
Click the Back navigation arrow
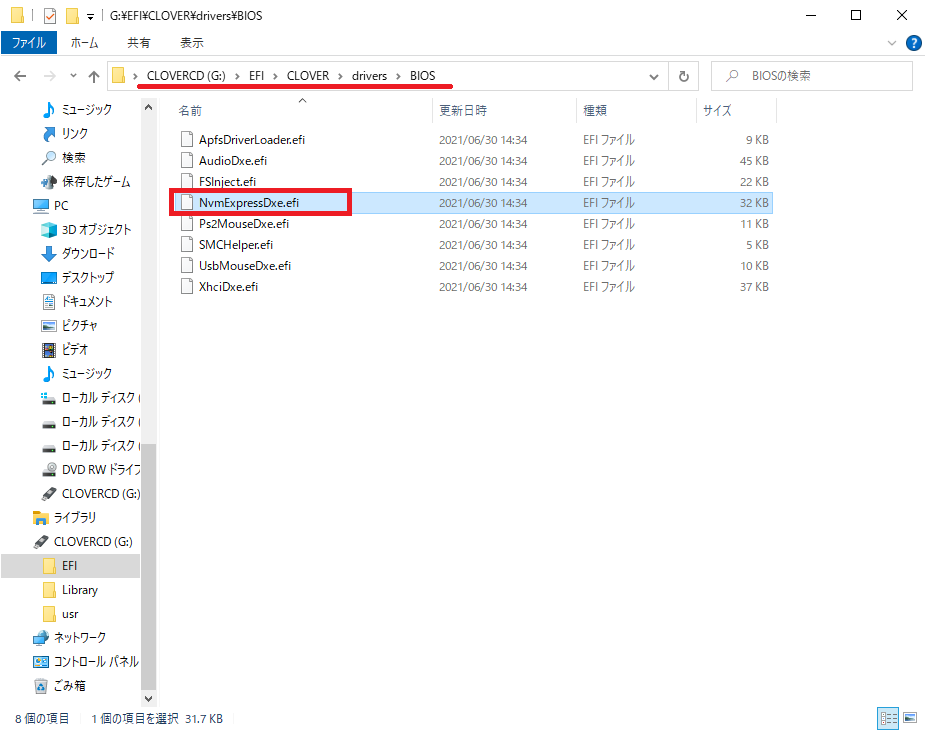coord(20,76)
